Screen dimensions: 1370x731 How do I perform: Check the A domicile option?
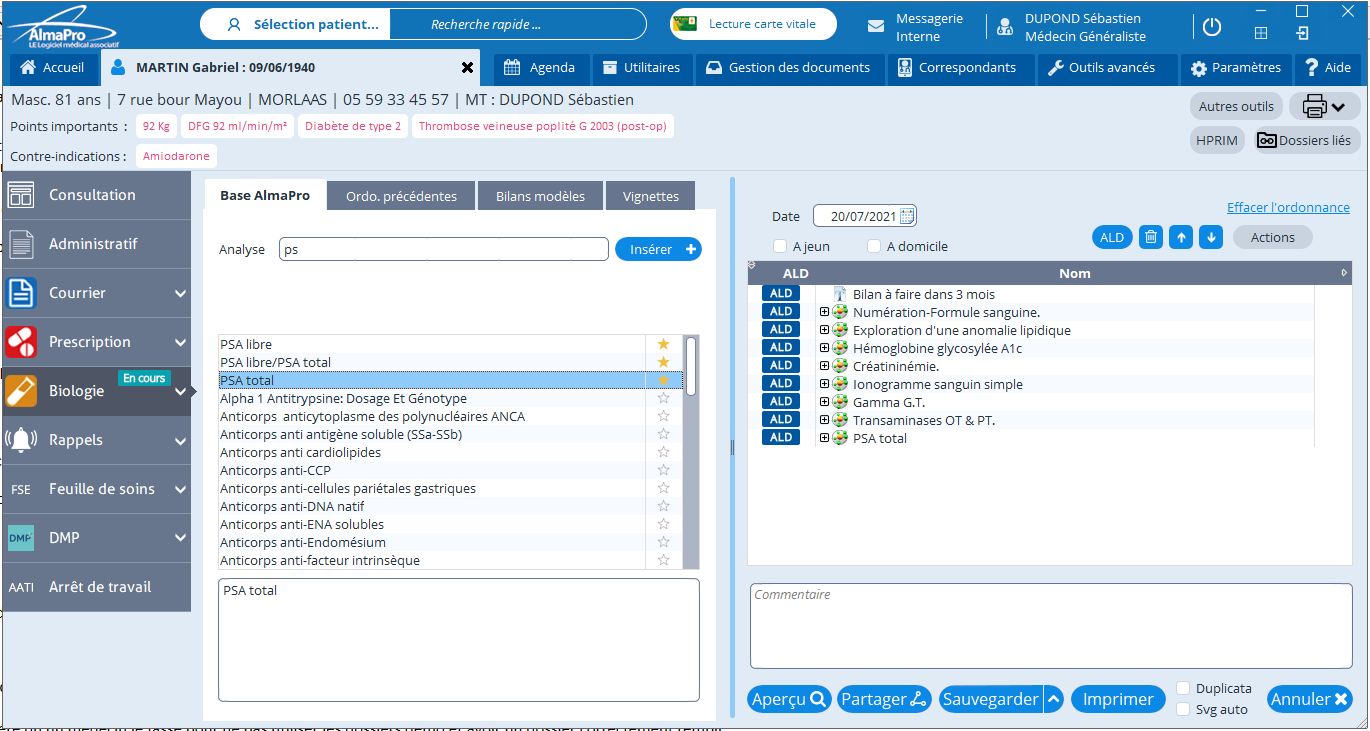tap(874, 246)
